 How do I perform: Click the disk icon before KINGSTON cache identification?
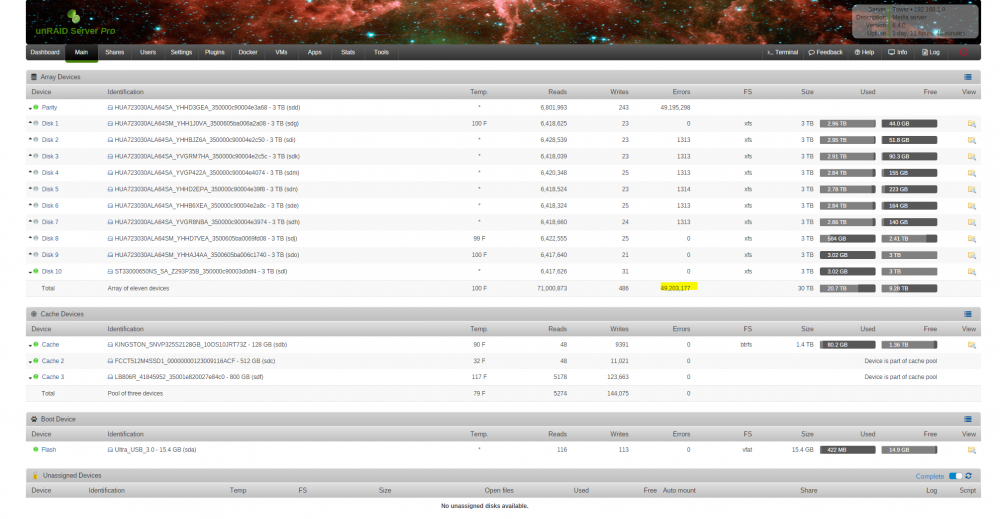pos(110,345)
